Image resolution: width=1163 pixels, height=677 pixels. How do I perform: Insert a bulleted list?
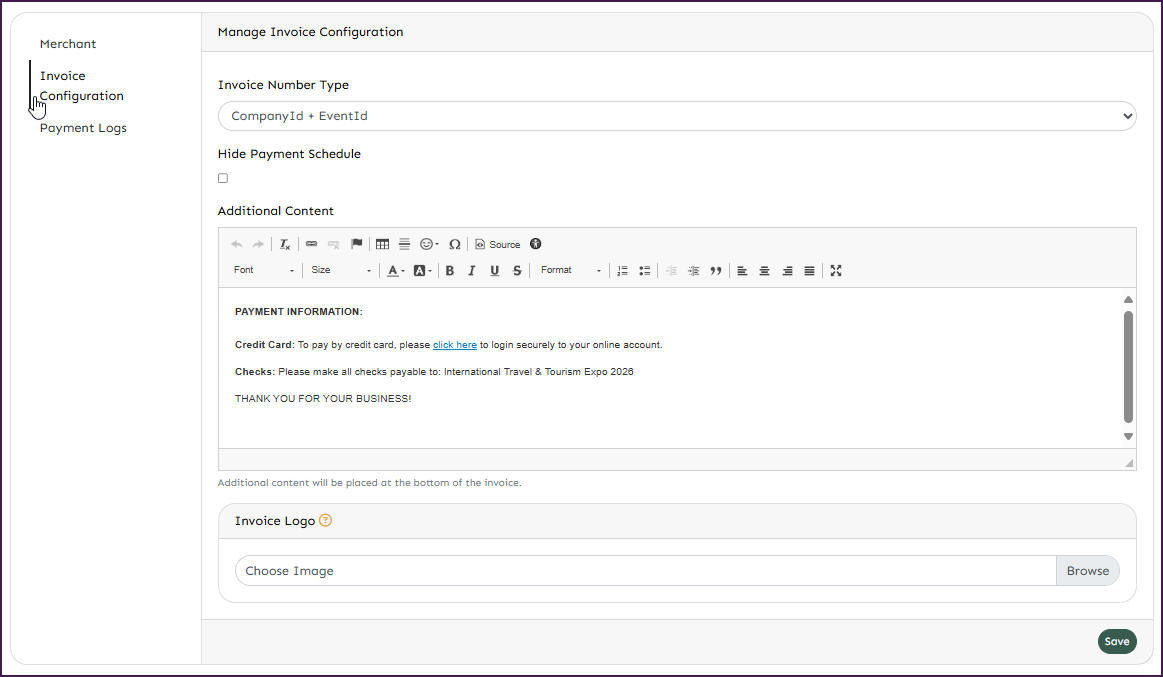pos(645,271)
